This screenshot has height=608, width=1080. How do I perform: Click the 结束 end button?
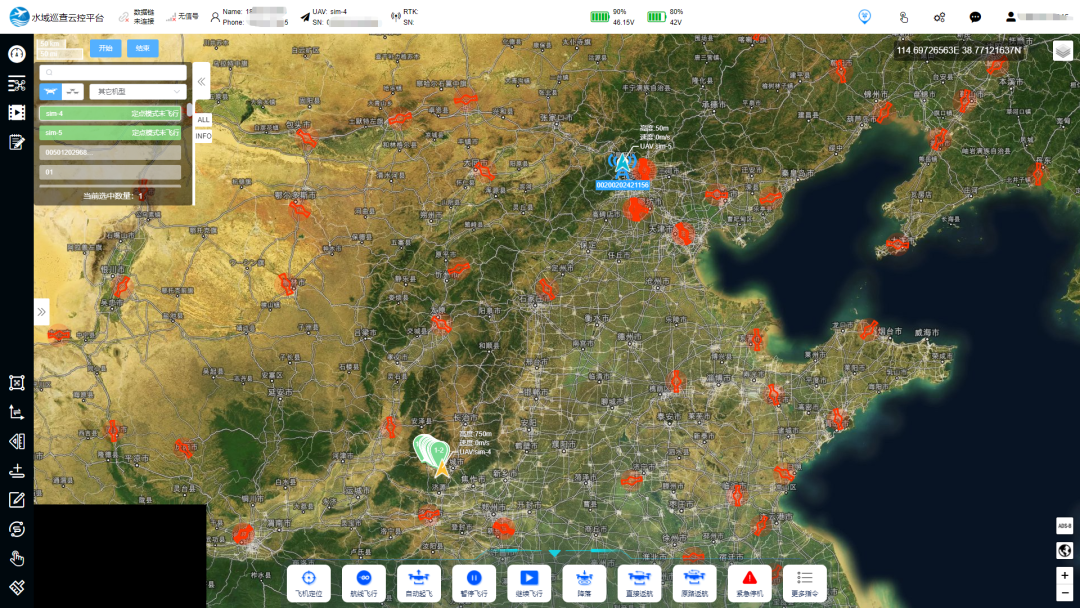tap(143, 48)
